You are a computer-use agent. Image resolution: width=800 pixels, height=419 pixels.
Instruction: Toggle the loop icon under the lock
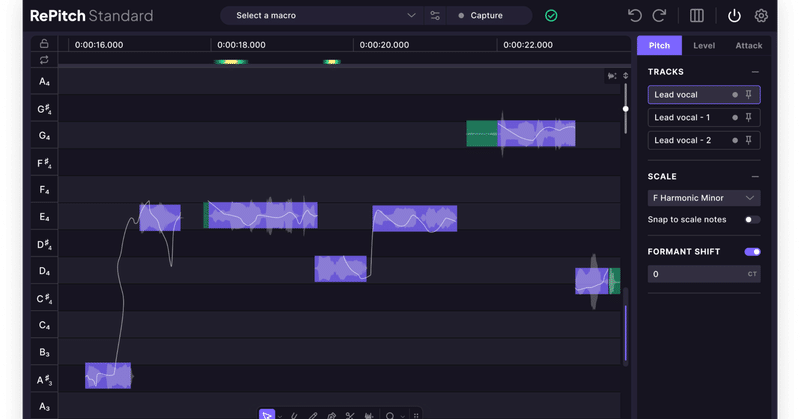click(x=44, y=60)
